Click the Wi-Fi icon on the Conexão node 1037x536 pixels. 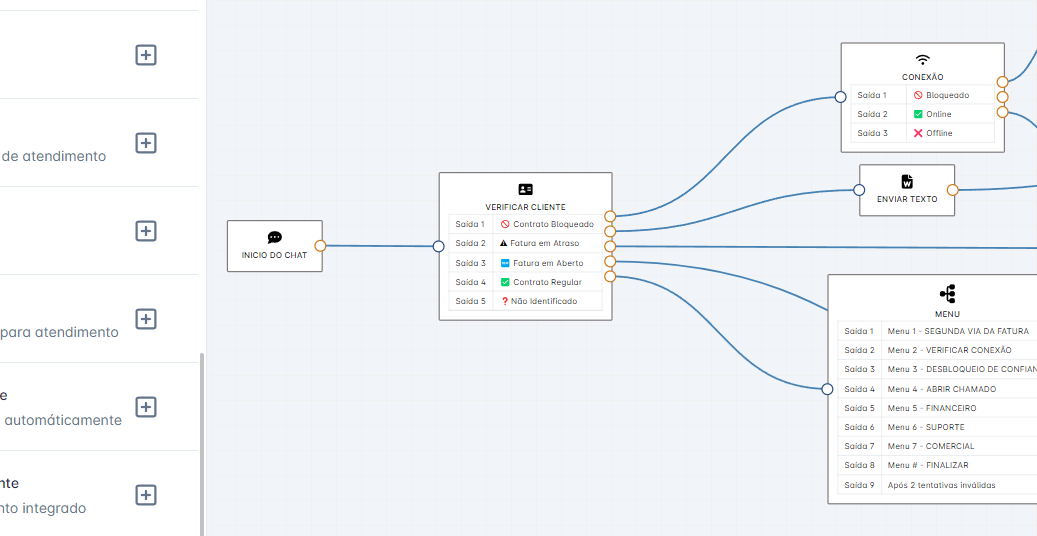pyautogui.click(x=922, y=59)
